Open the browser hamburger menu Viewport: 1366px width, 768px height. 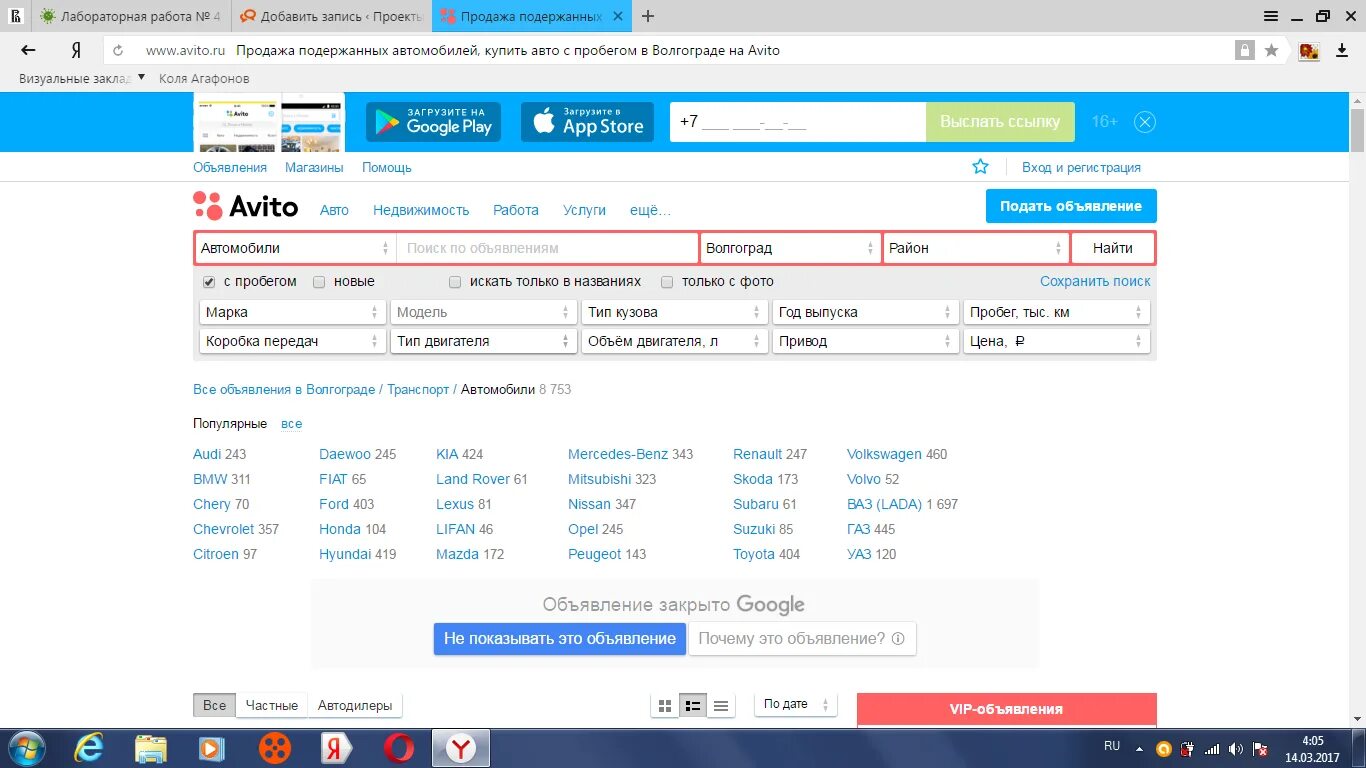1271,16
